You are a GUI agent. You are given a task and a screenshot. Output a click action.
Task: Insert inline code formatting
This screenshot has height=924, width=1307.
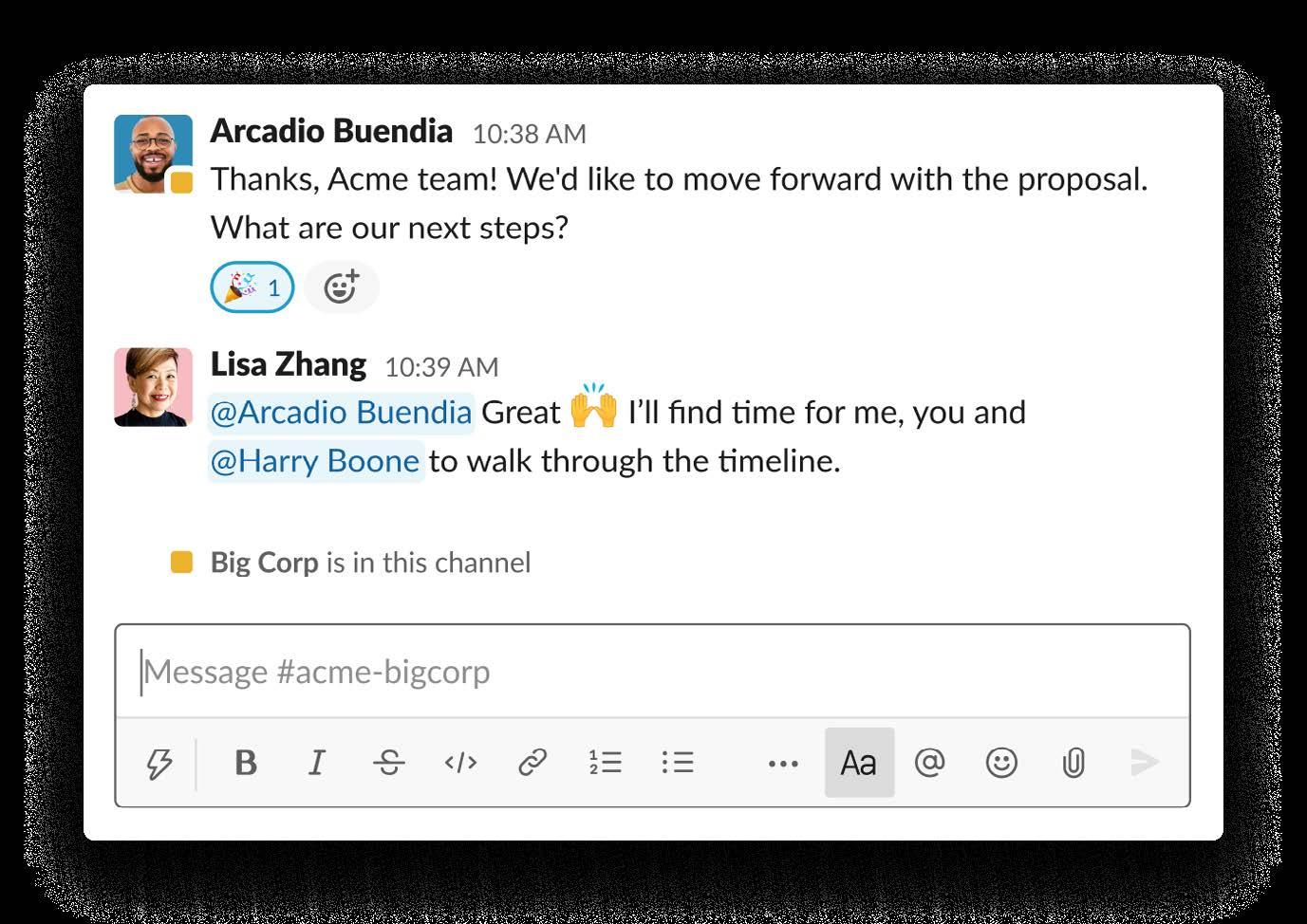tap(460, 763)
